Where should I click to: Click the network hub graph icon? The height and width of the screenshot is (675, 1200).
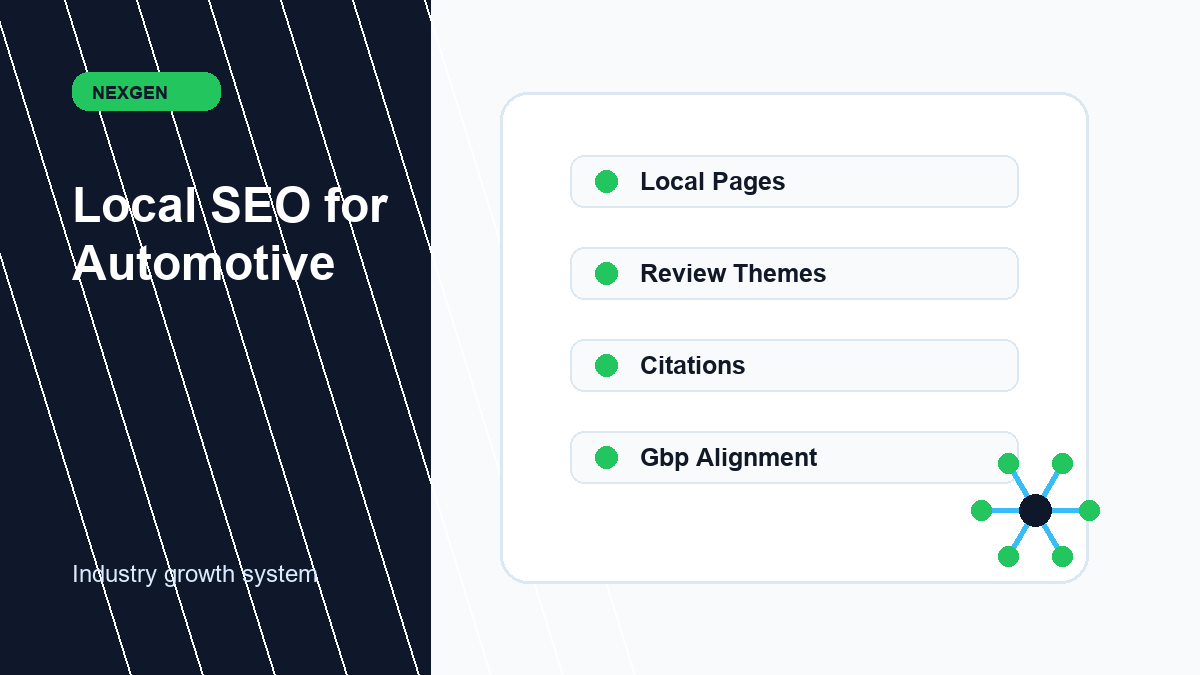click(x=1035, y=510)
